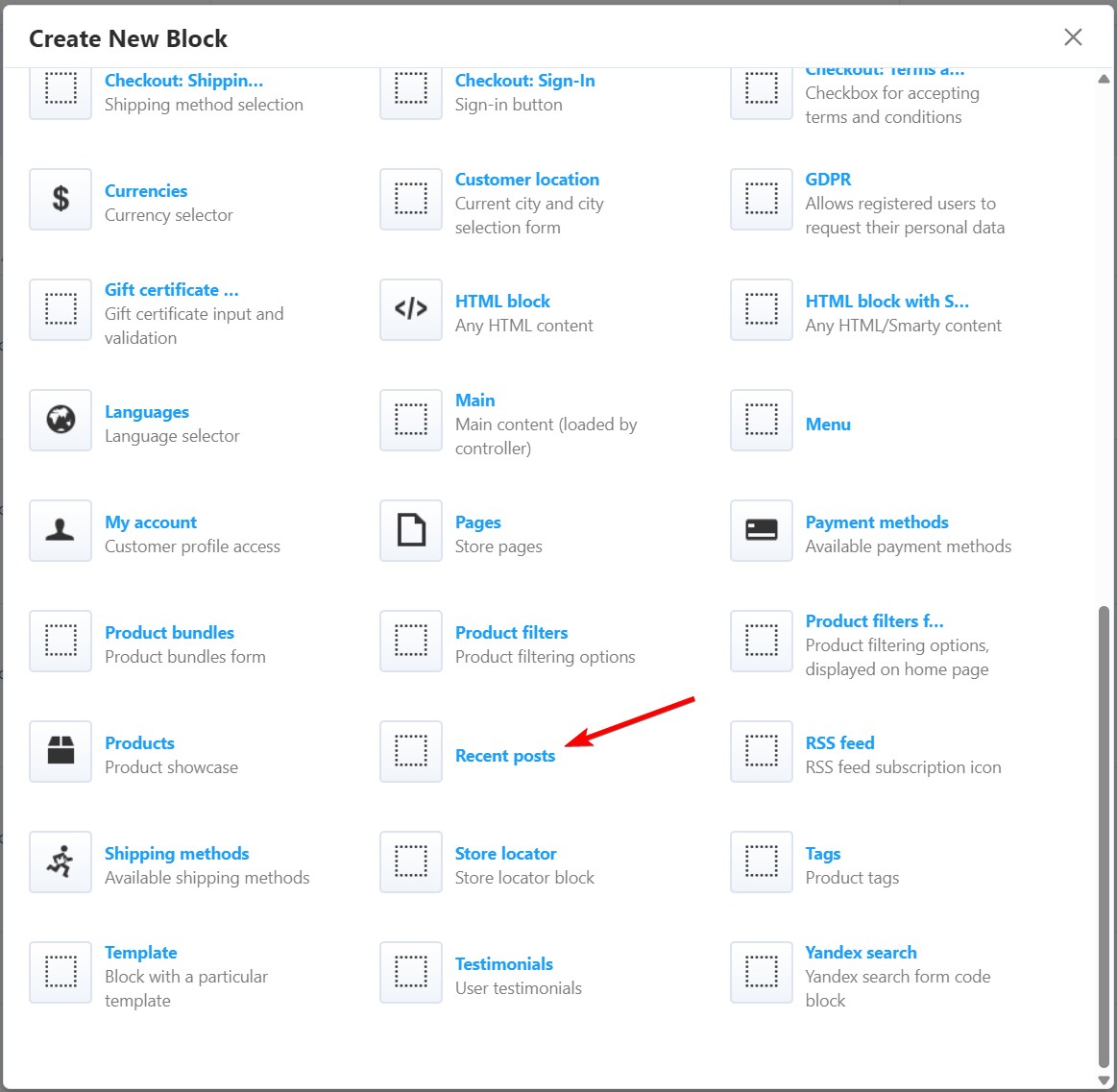Click the Currencies dollar sign icon

(61, 199)
